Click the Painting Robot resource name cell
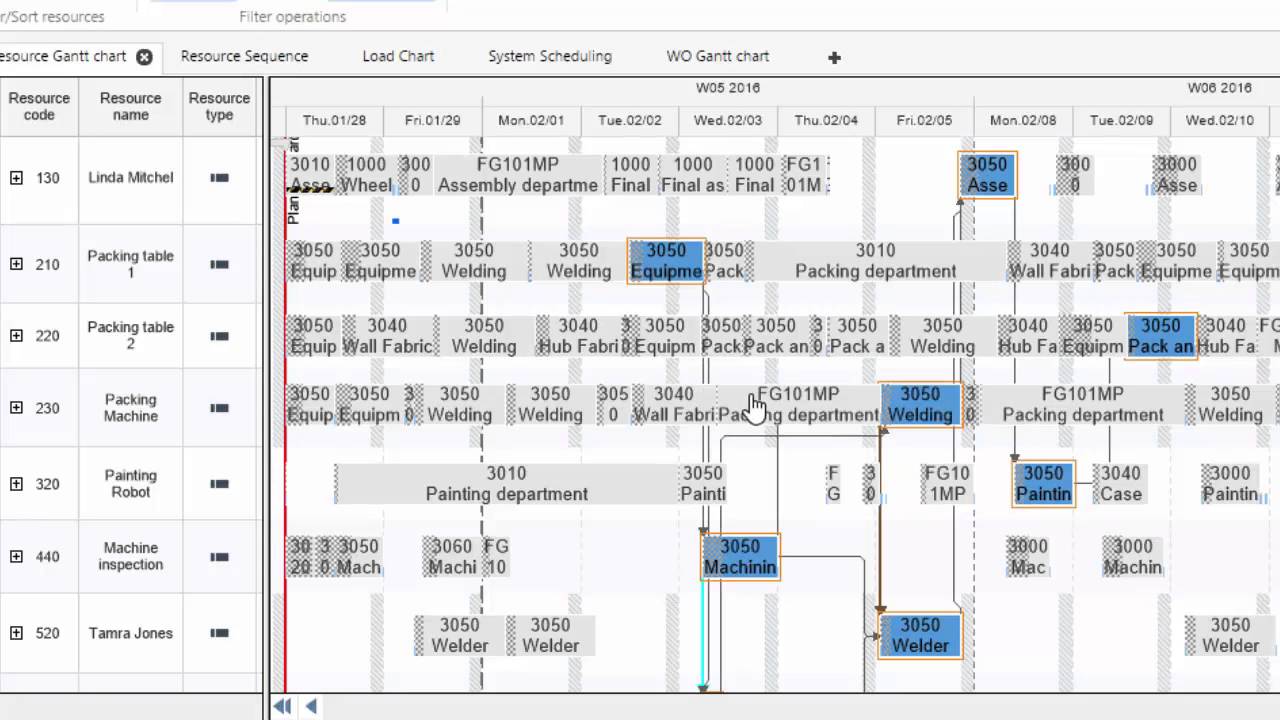Image resolution: width=1280 pixels, height=720 pixels. point(130,484)
